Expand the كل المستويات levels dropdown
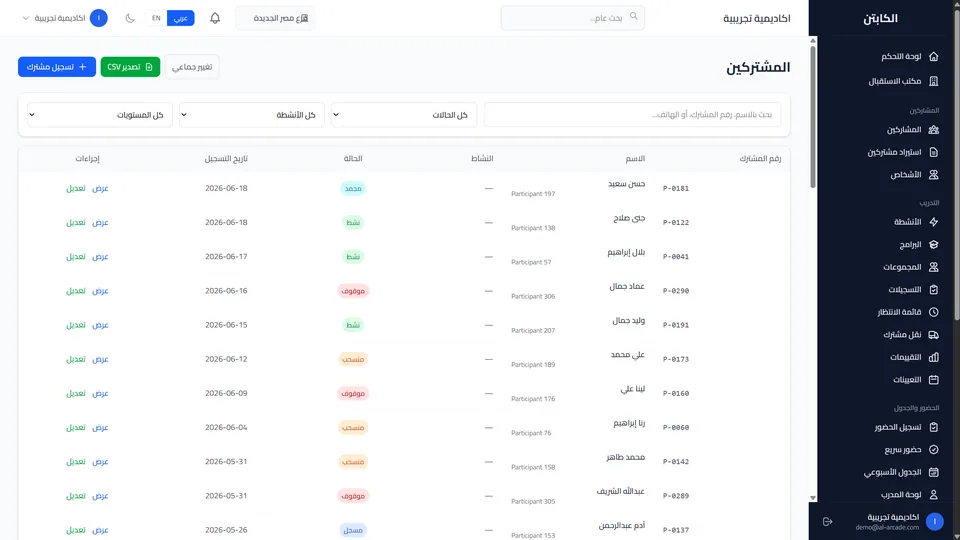The width and height of the screenshot is (960, 540). pyautogui.click(x=100, y=114)
